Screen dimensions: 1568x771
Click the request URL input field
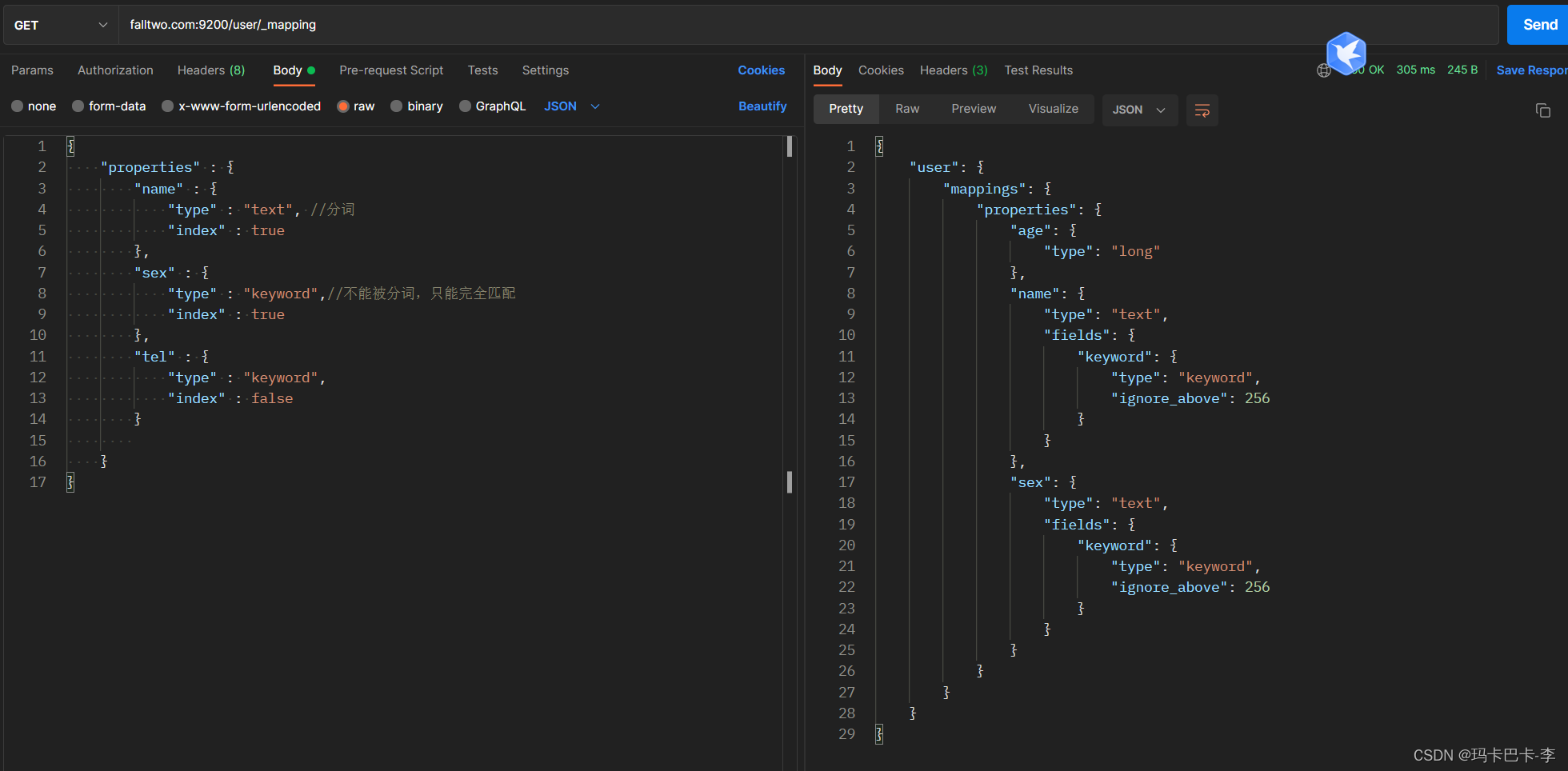808,25
